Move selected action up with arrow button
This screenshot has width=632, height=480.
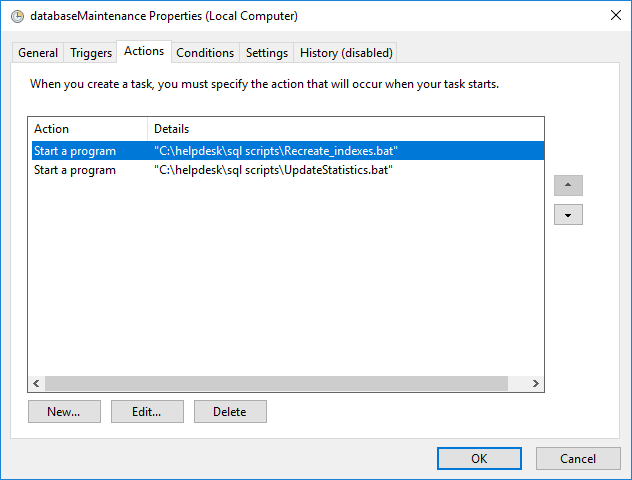[568, 186]
